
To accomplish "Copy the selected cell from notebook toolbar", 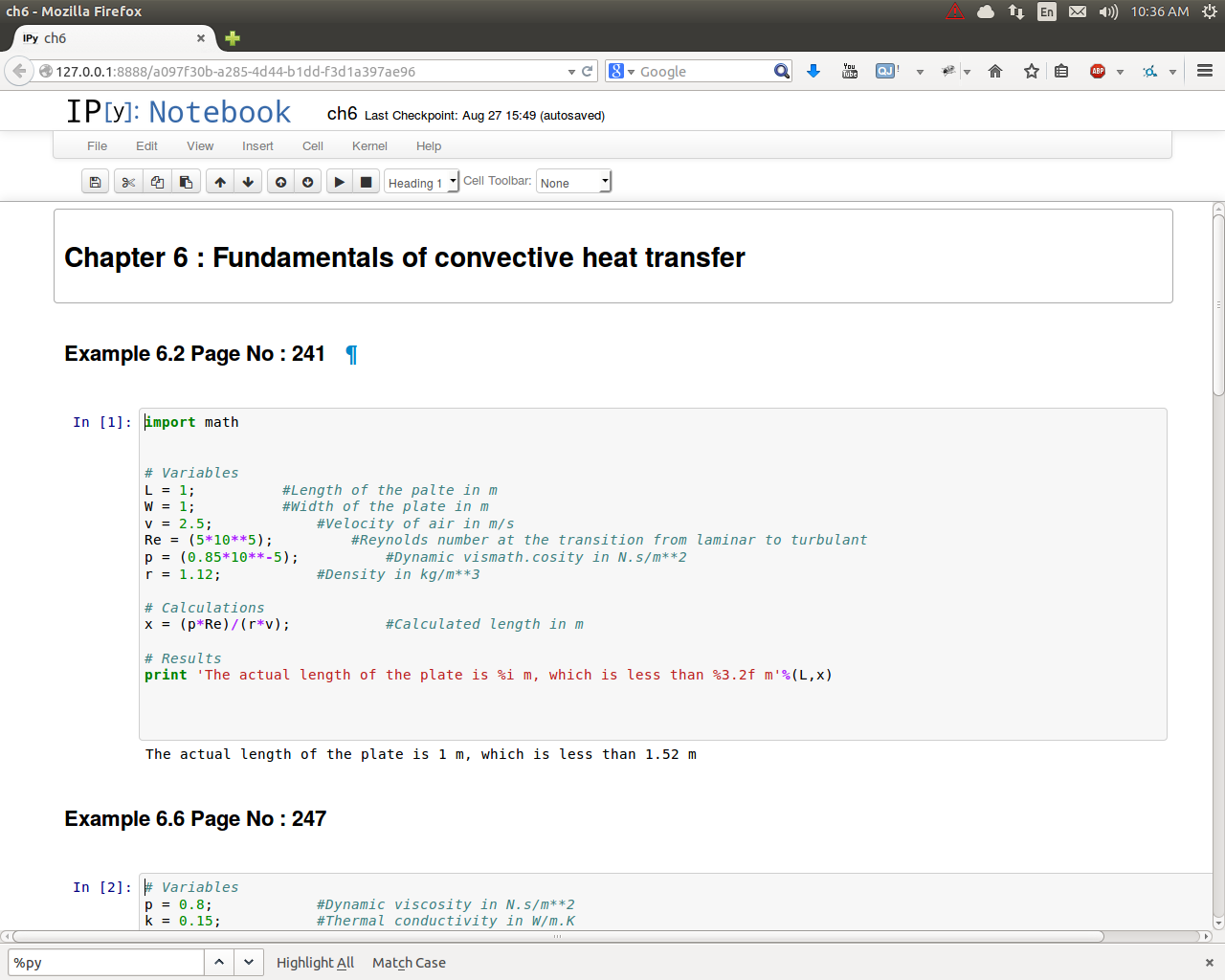I will click(x=157, y=182).
